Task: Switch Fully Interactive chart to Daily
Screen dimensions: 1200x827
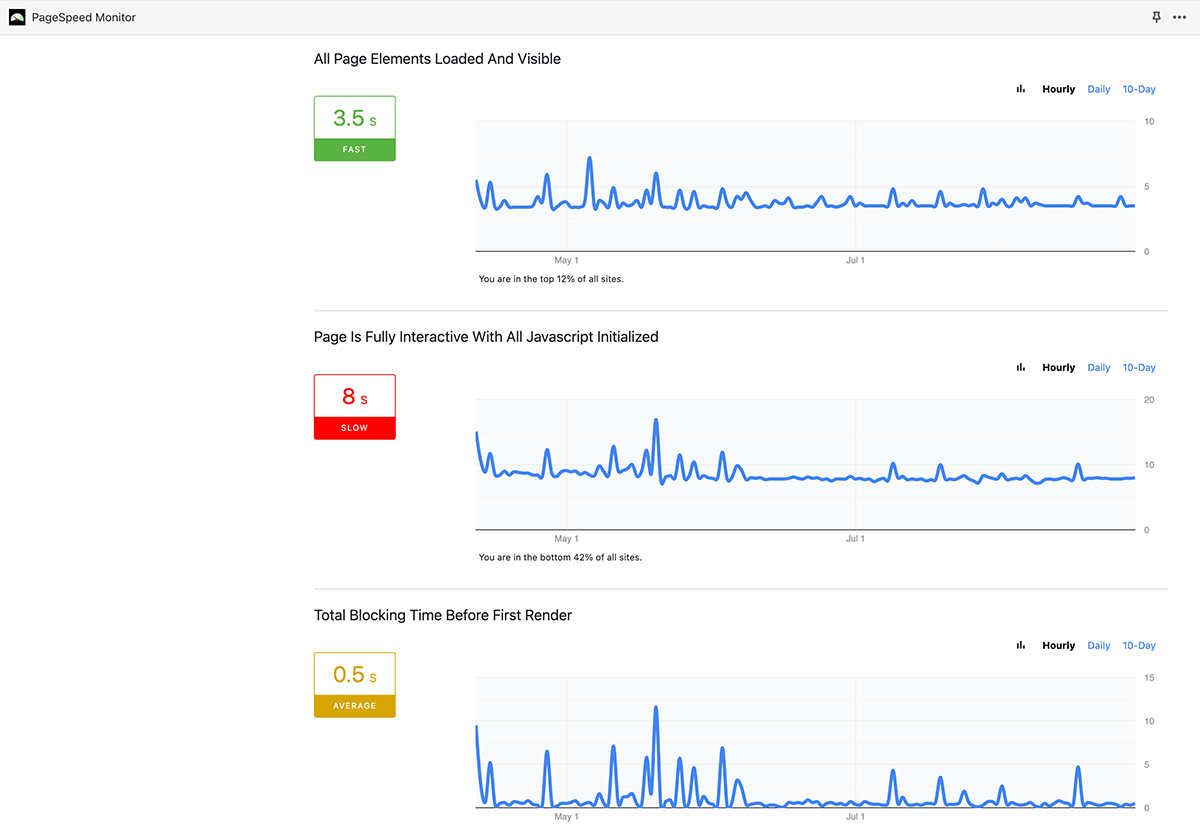Action: [1099, 367]
